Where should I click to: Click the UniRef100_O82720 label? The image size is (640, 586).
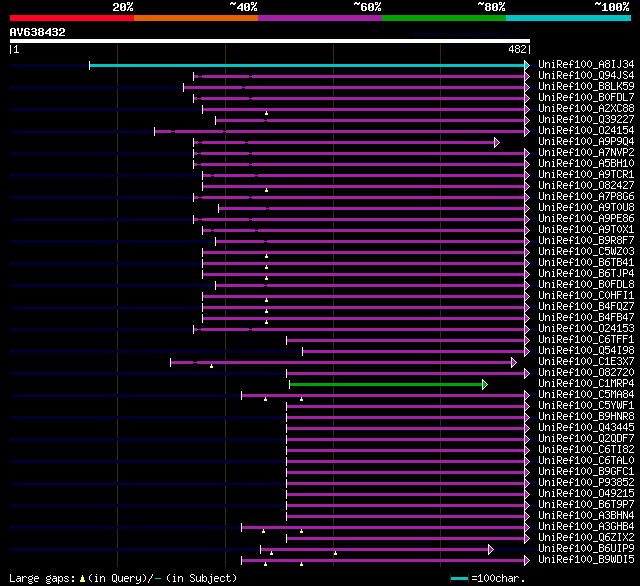coord(586,373)
